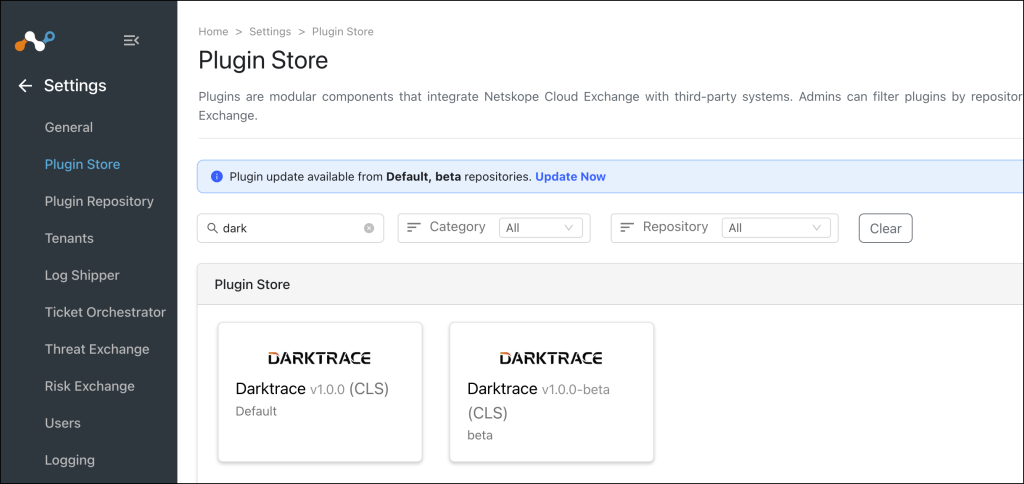Click the search magnifier icon
The width and height of the screenshot is (1024, 484).
coord(212,228)
